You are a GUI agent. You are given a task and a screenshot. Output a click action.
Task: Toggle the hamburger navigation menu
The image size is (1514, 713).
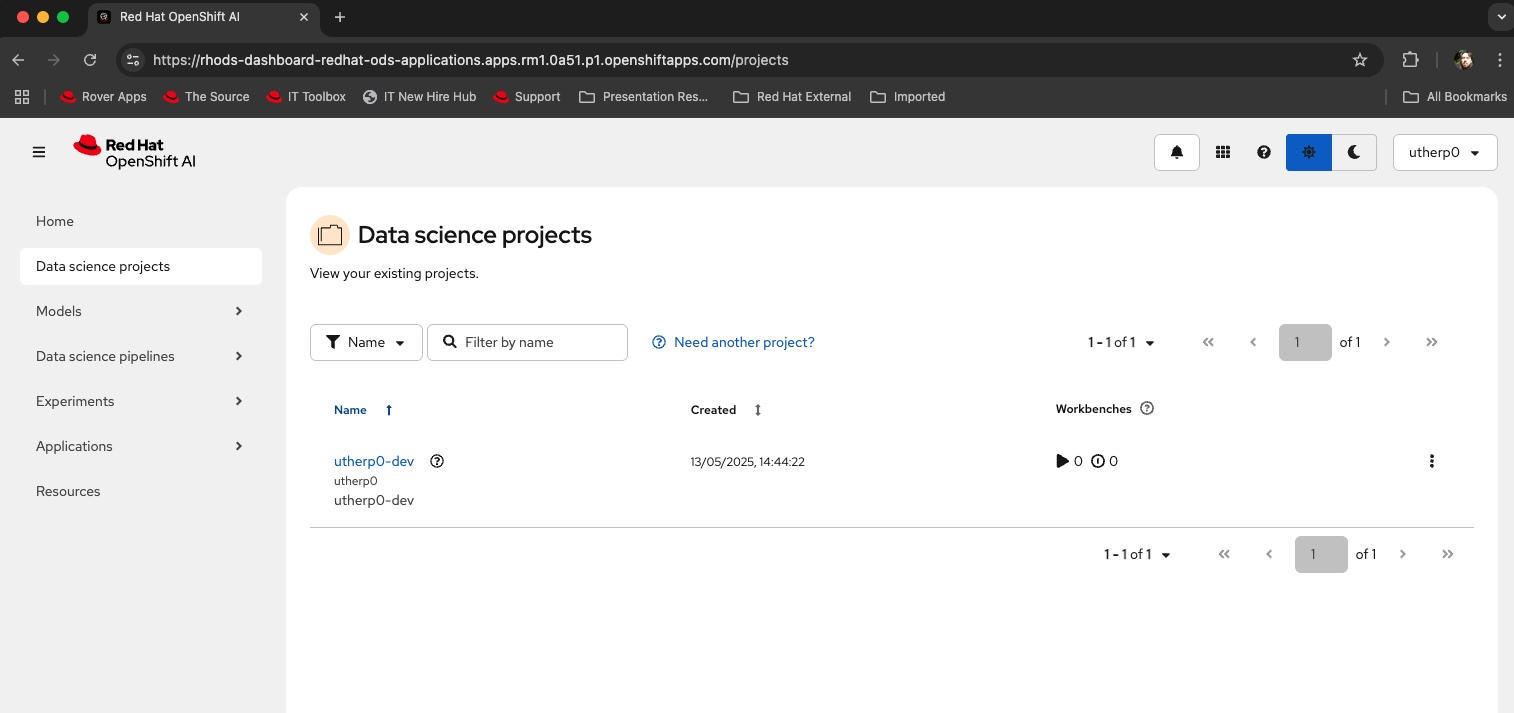(x=39, y=152)
